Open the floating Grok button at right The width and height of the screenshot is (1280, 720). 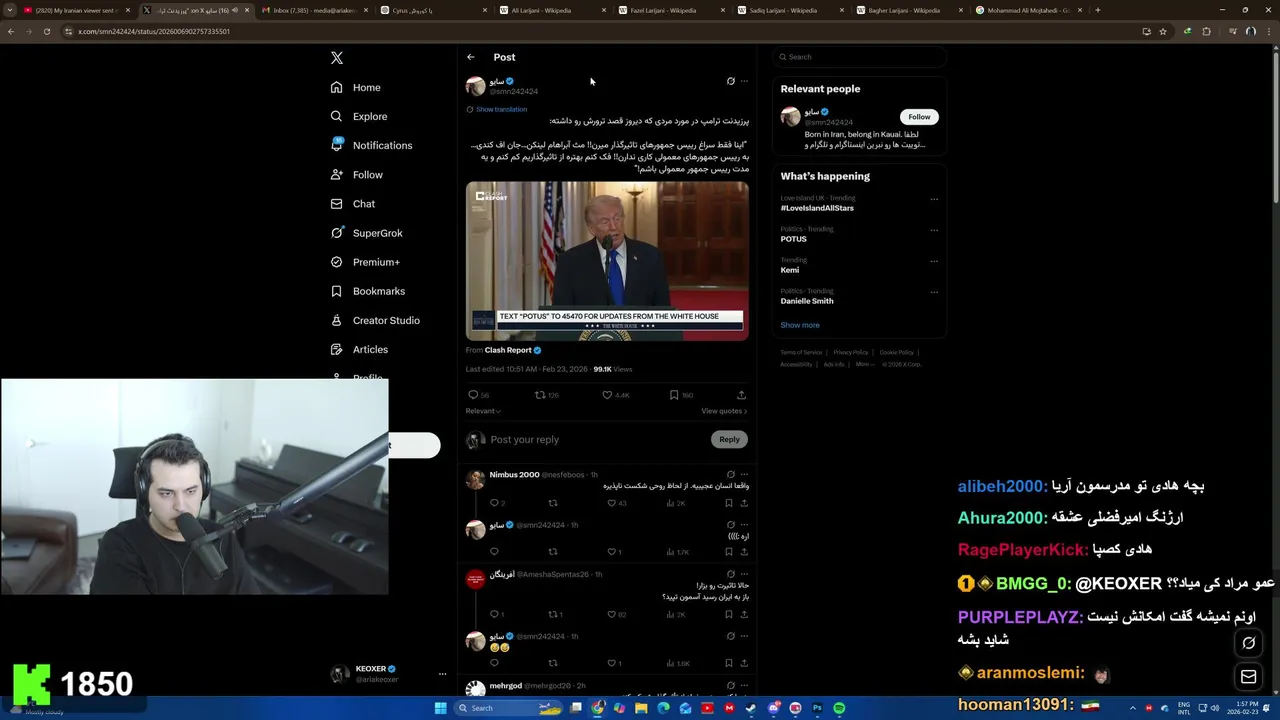(x=1248, y=643)
